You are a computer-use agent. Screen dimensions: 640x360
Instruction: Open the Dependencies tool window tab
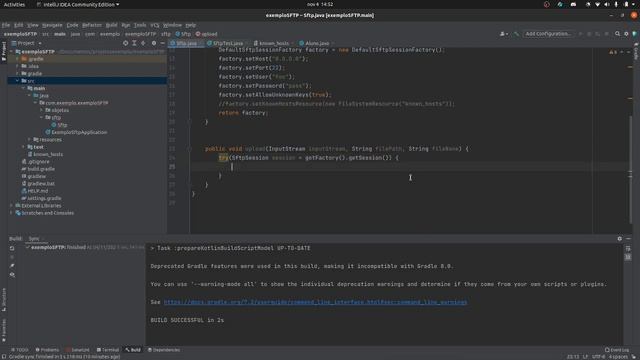164,350
